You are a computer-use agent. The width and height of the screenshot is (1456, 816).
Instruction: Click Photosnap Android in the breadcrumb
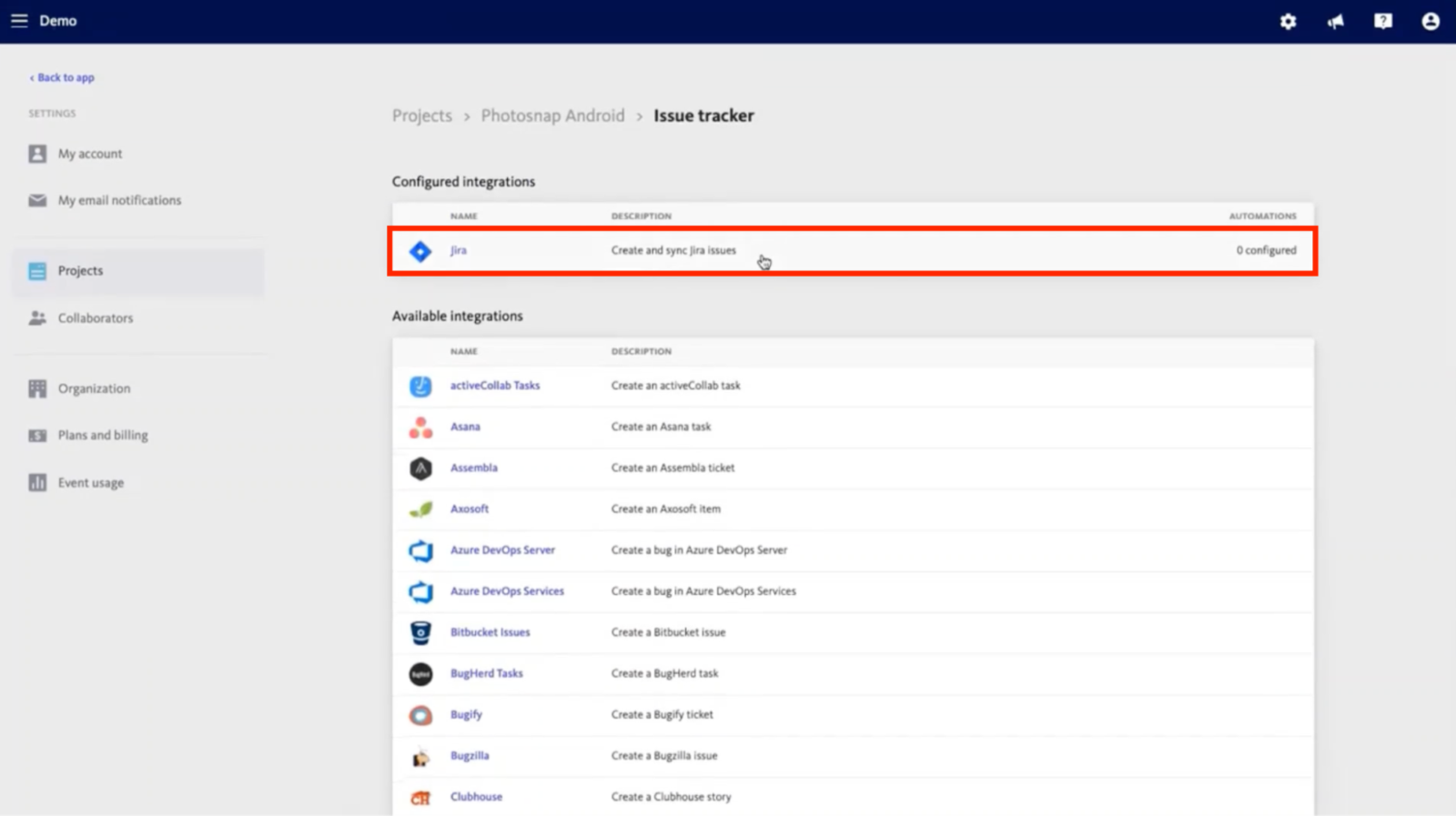click(552, 116)
